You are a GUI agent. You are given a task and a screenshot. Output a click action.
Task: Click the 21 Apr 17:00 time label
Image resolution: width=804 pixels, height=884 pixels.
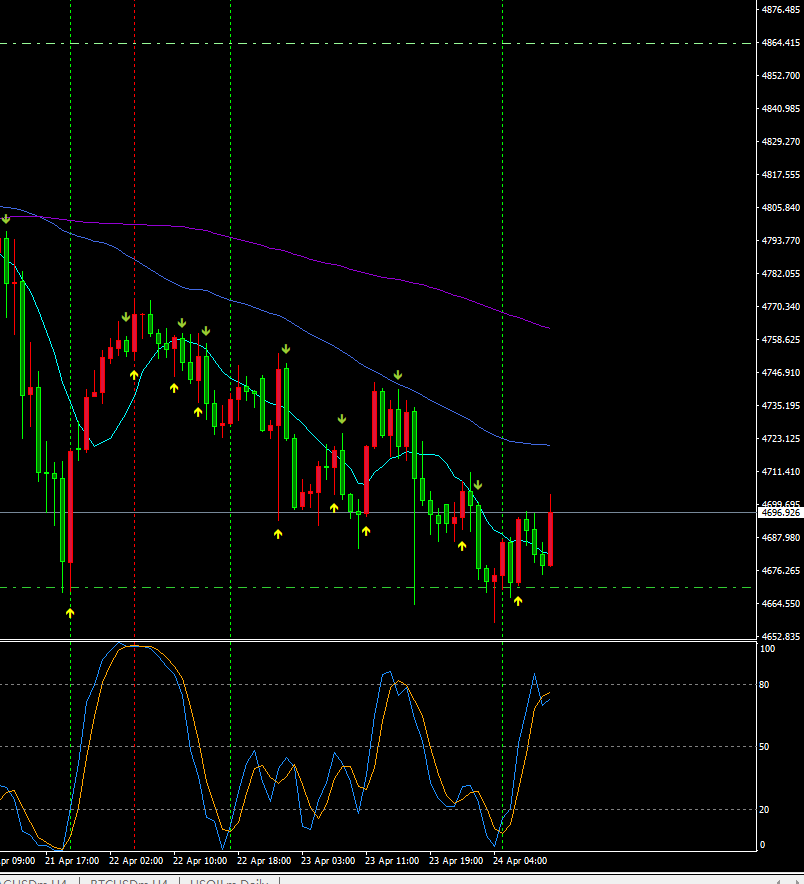point(72,860)
